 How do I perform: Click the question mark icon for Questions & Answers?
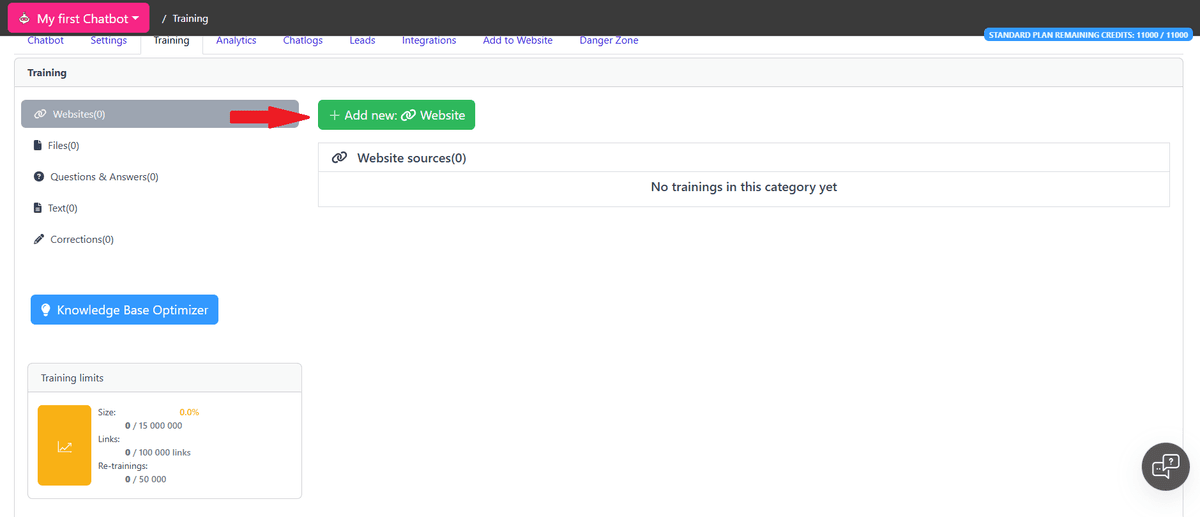pyautogui.click(x=38, y=177)
